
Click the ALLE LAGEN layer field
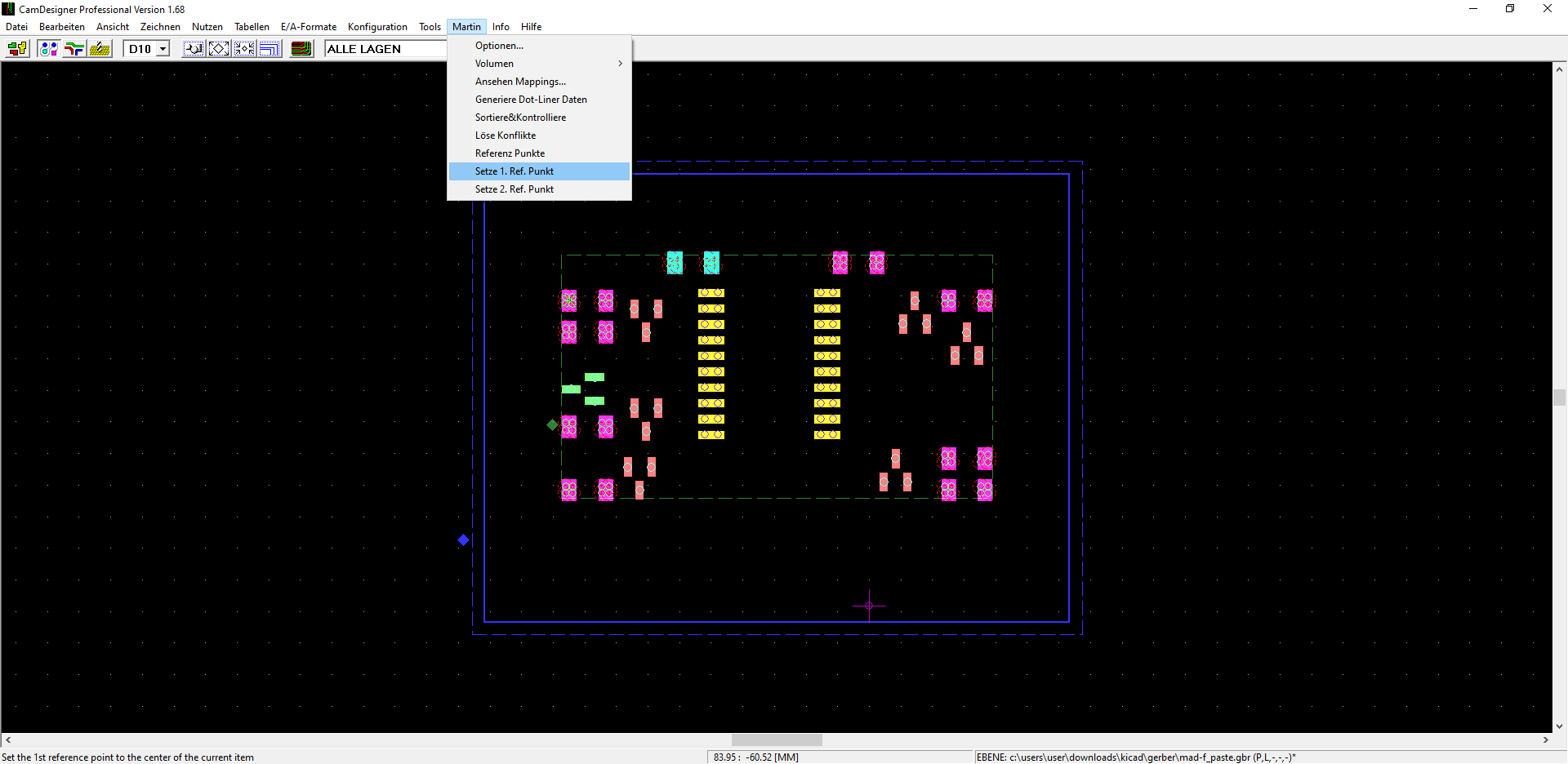pos(385,49)
